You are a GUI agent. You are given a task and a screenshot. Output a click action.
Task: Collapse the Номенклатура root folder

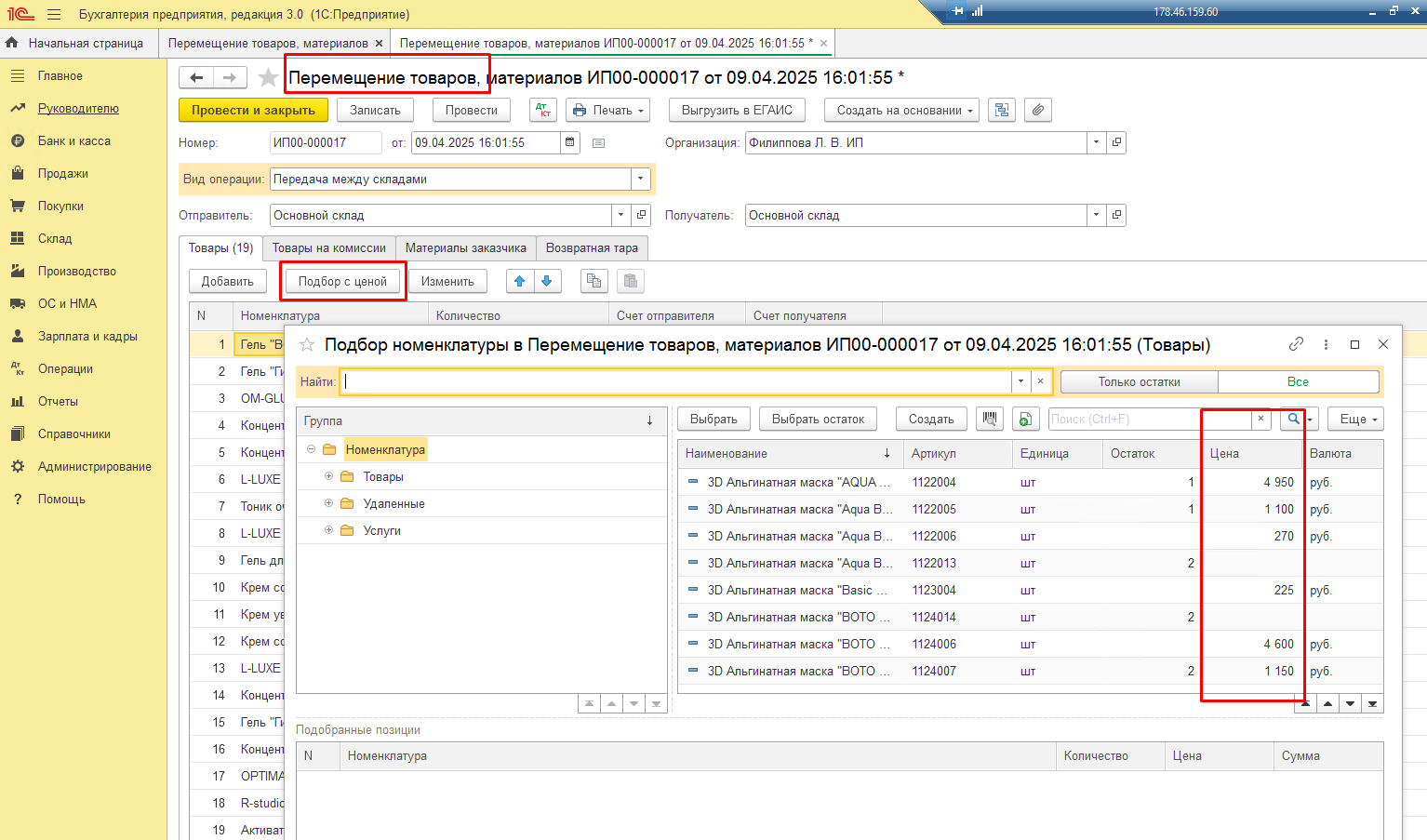click(x=311, y=449)
